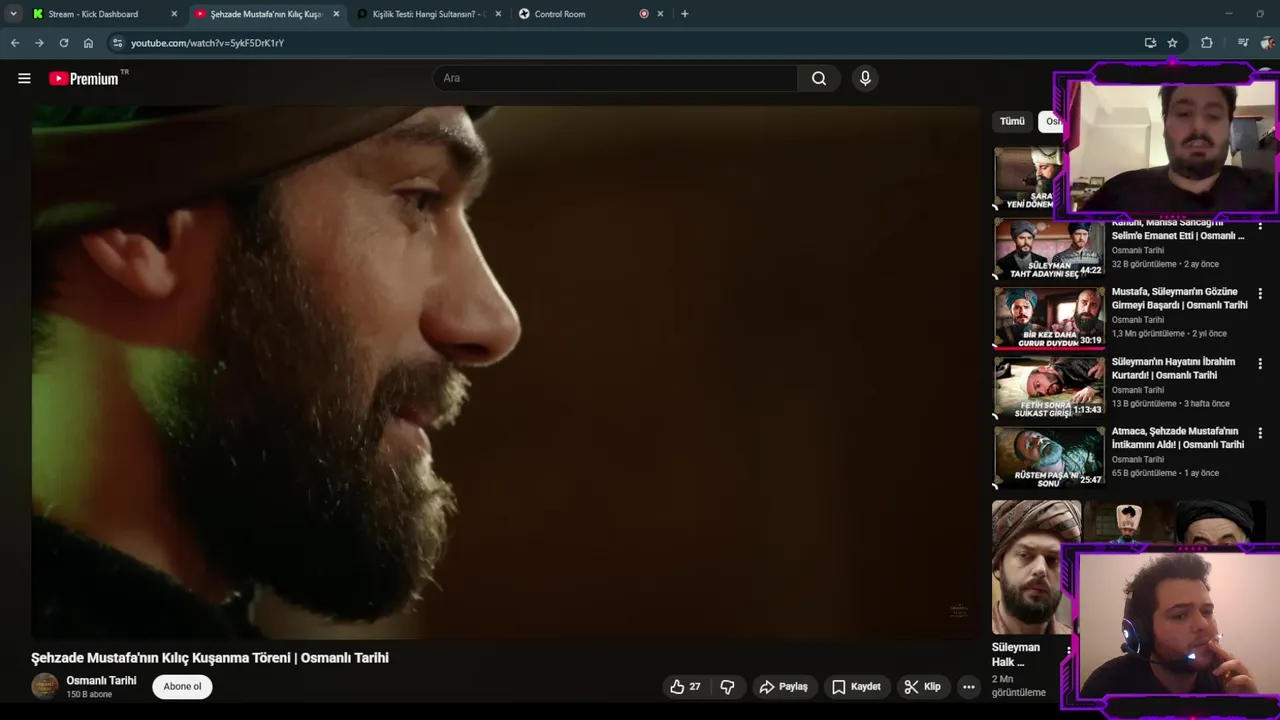Open options menu for 'Süleyman'ın Hayatını İbrahim' video

point(1260,364)
